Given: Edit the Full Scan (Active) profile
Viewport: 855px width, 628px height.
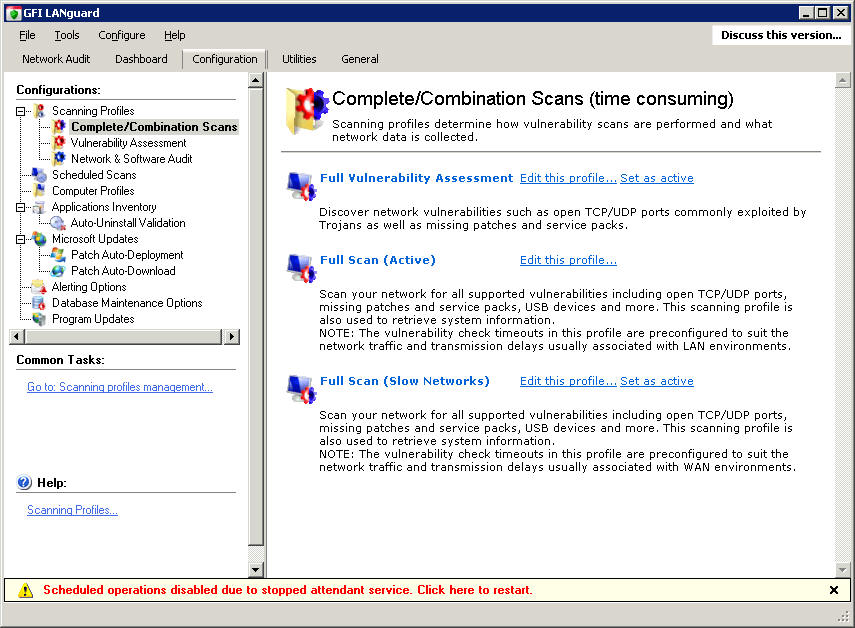Looking at the screenshot, I should [568, 260].
